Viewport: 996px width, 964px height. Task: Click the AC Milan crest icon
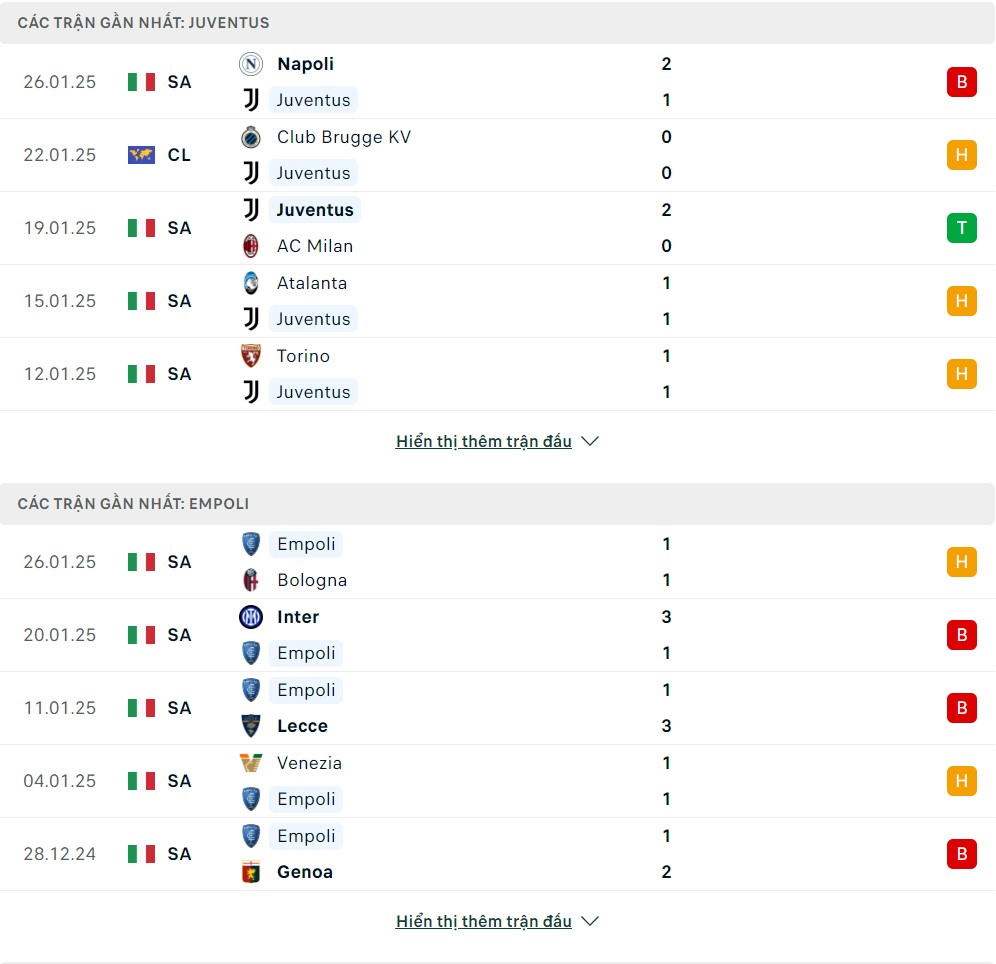pos(251,246)
